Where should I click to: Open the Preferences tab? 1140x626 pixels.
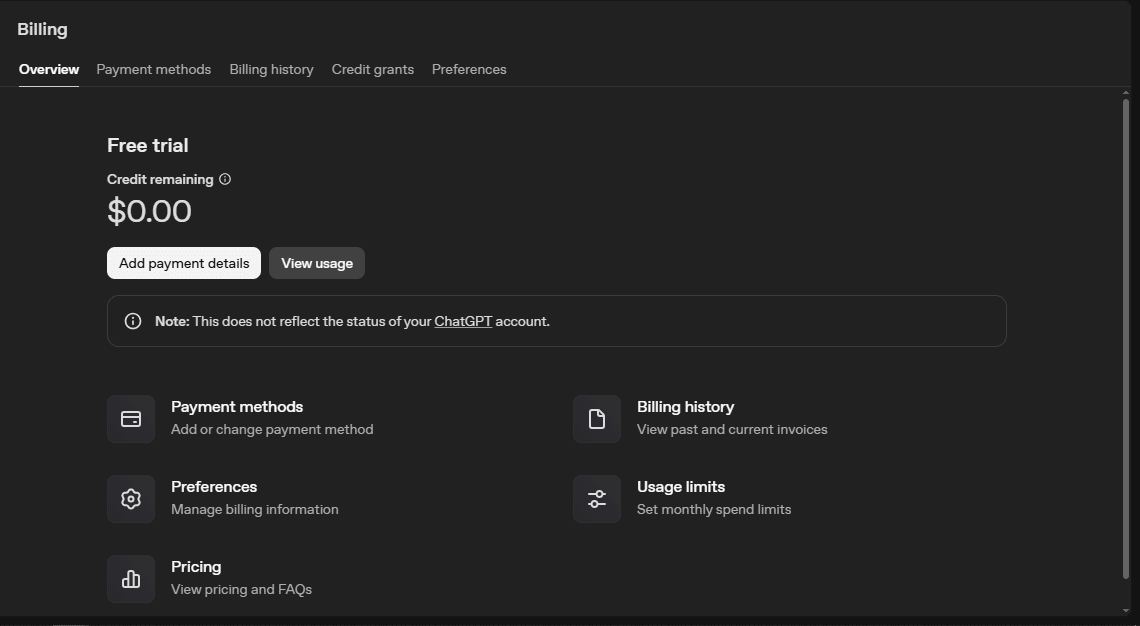point(469,69)
